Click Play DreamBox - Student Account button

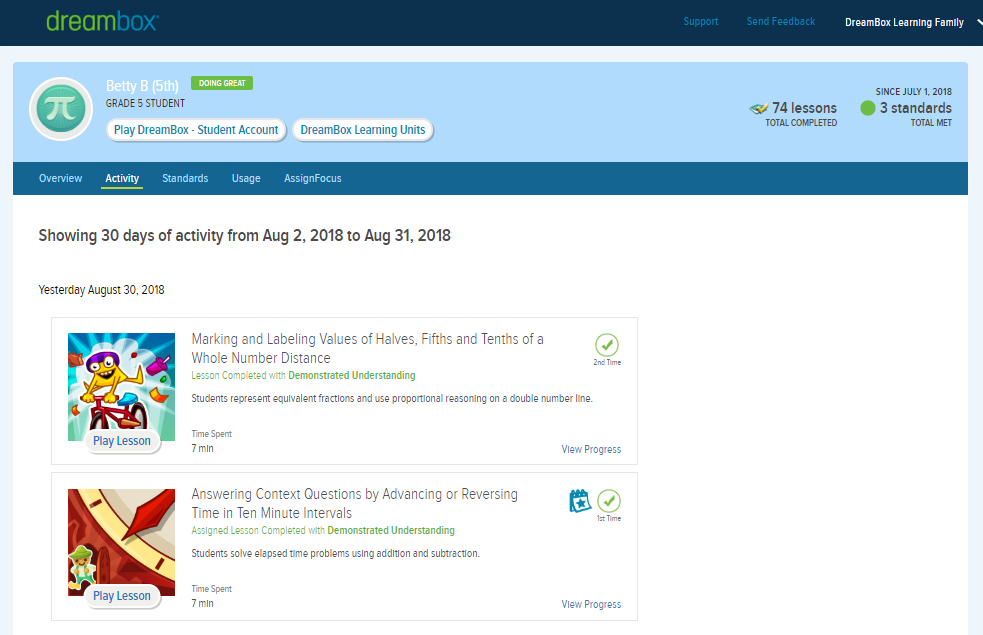point(196,130)
